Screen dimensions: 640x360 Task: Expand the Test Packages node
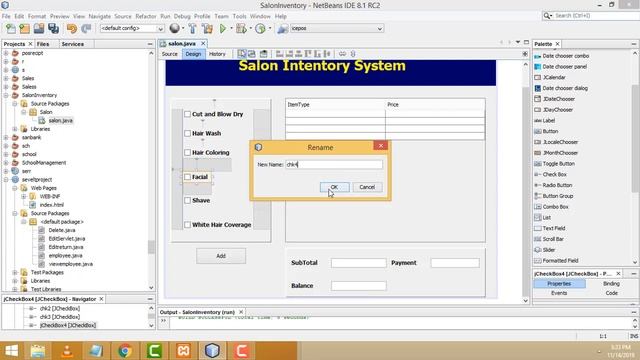15,272
